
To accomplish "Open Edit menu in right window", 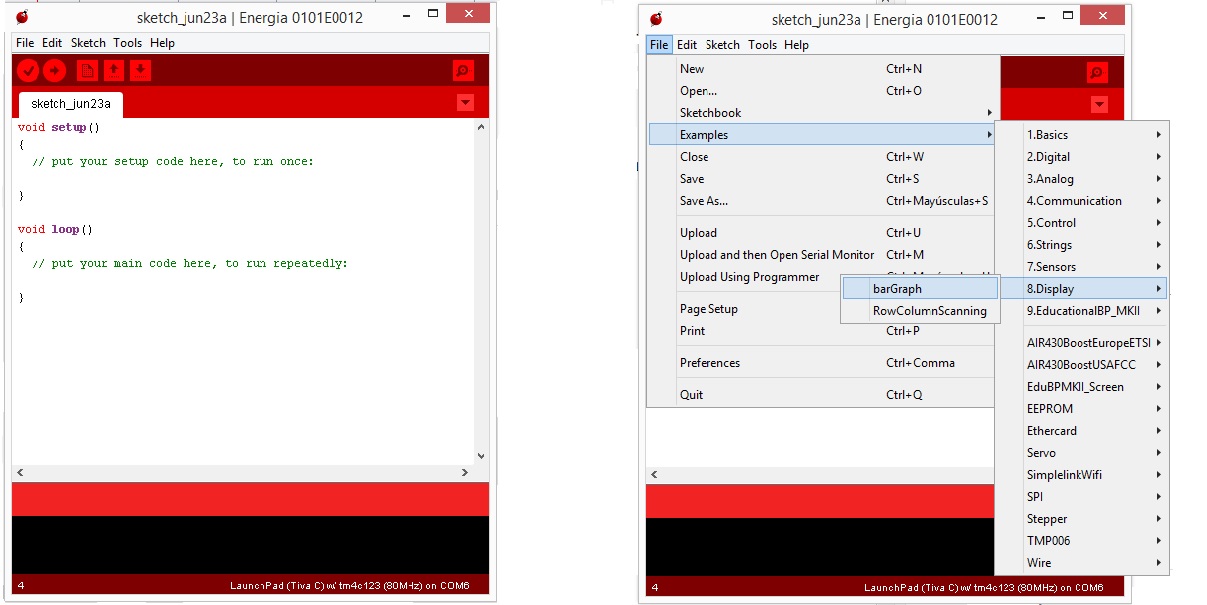I will pyautogui.click(x=687, y=45).
